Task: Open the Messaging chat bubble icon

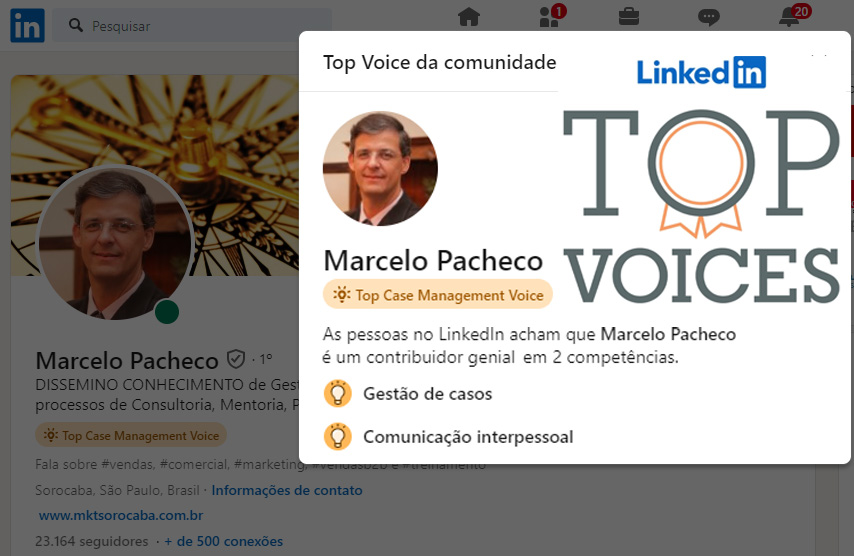Action: (709, 17)
